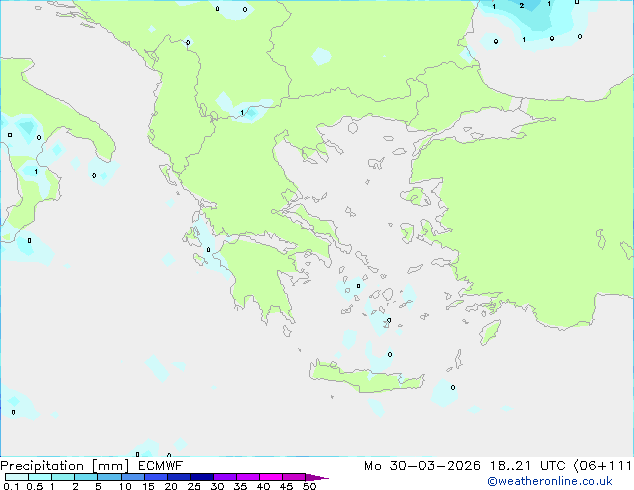The width and height of the screenshot is (634, 490).
Task: Click the '0.5' legend scale label
Action: (x=35, y=486)
